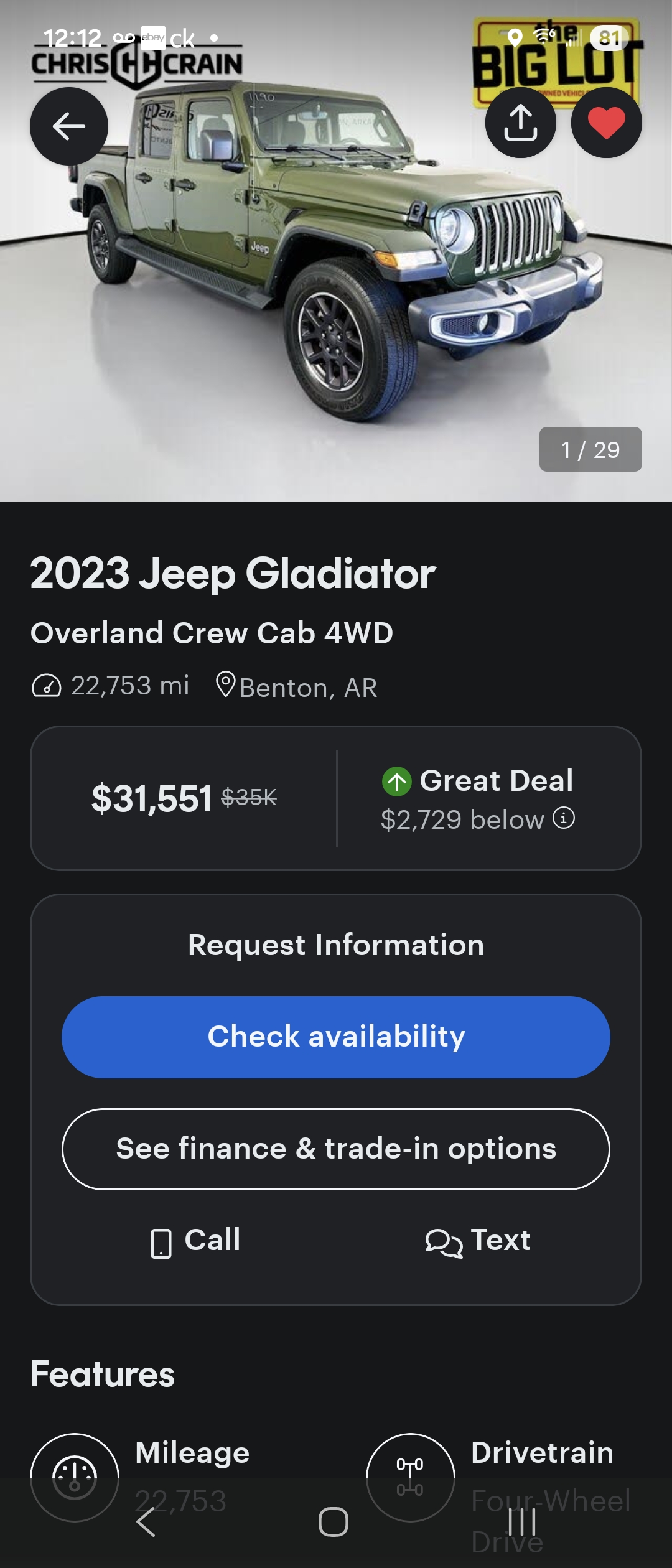Open See finance & trade-in options
The image size is (672, 1568).
336,1149
